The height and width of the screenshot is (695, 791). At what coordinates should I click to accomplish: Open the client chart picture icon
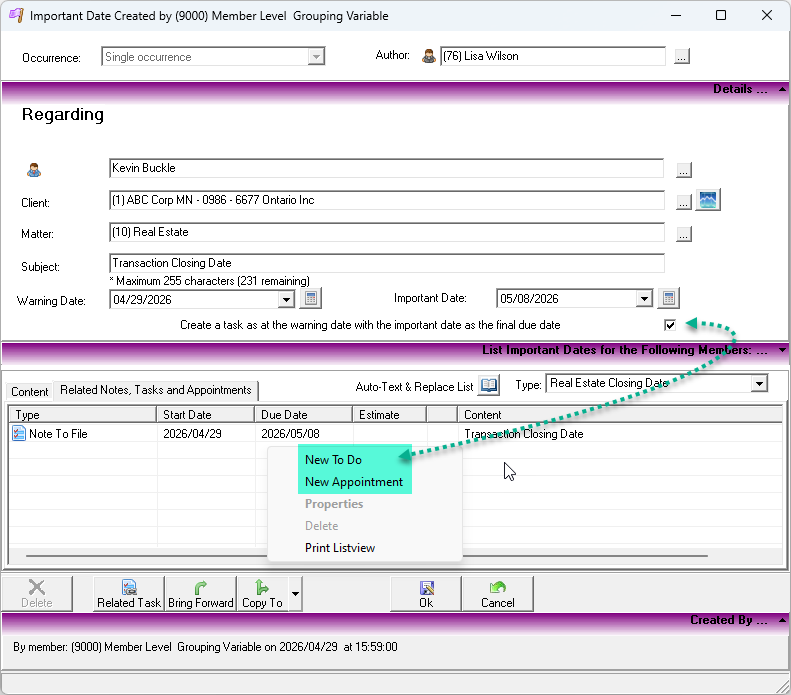pos(708,200)
